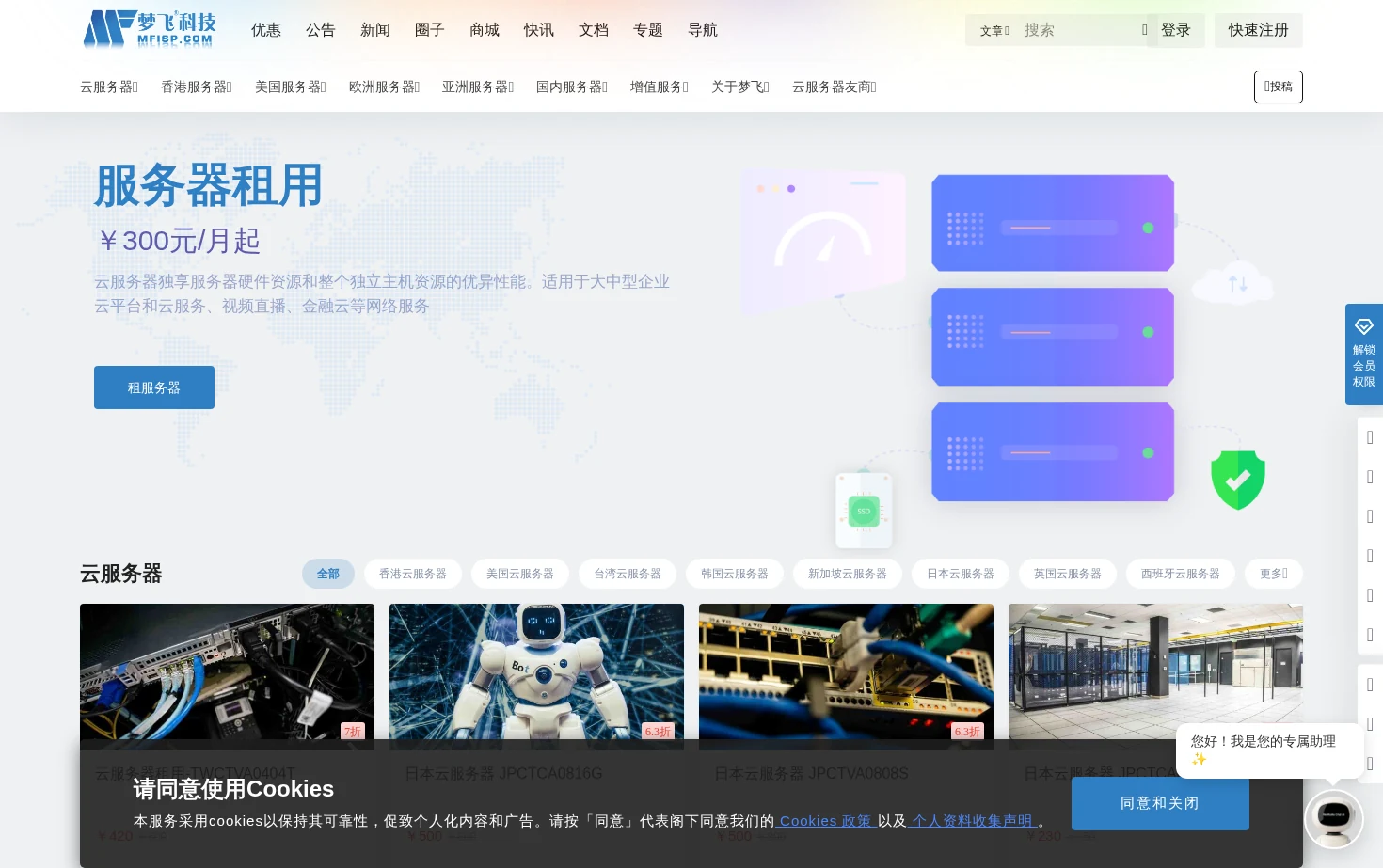The width and height of the screenshot is (1383, 868).
Task: Select the 美国云服务器 filter tab
Action: 520,574
